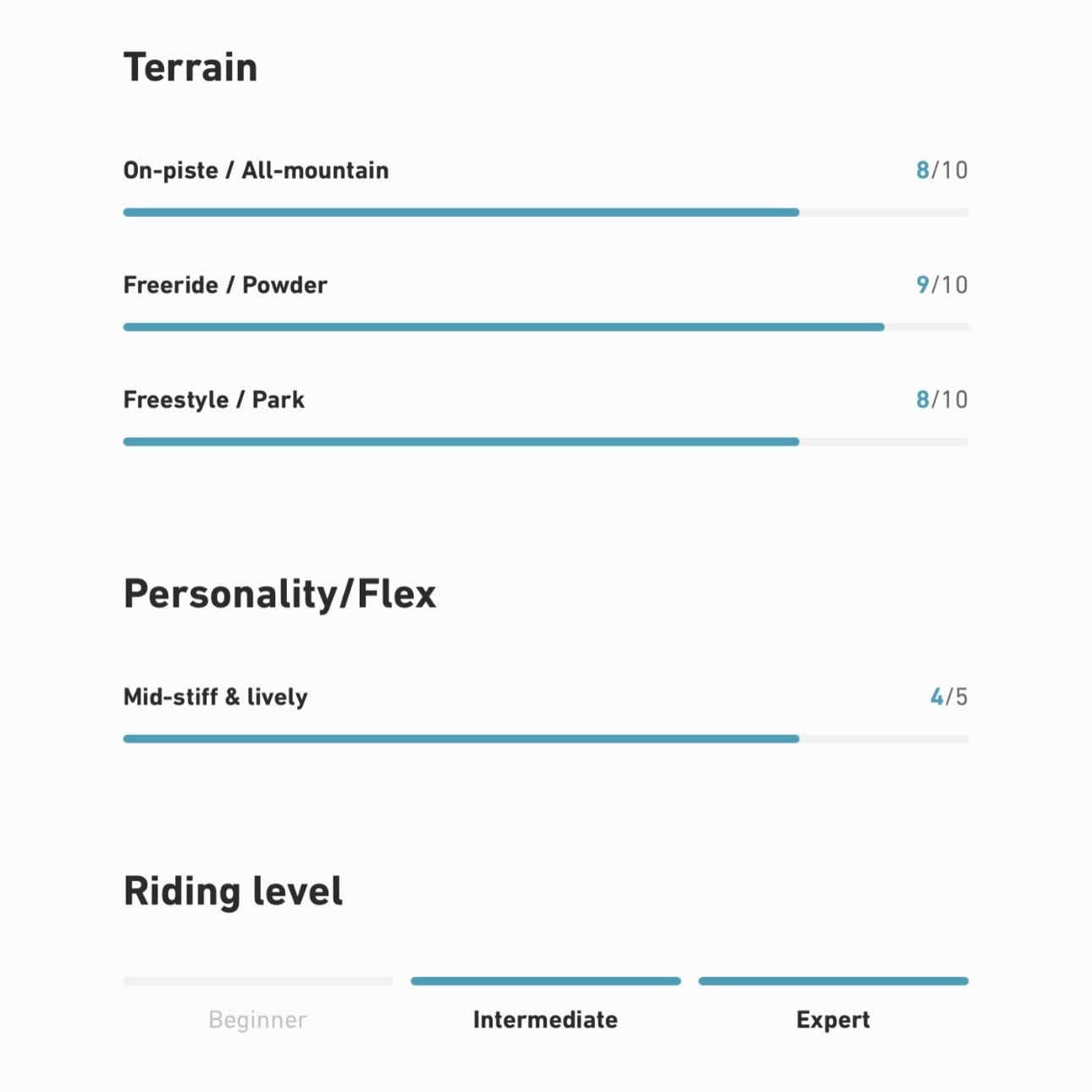The width and height of the screenshot is (1092, 1092).
Task: Click the Terrain section heading
Action: click(190, 68)
